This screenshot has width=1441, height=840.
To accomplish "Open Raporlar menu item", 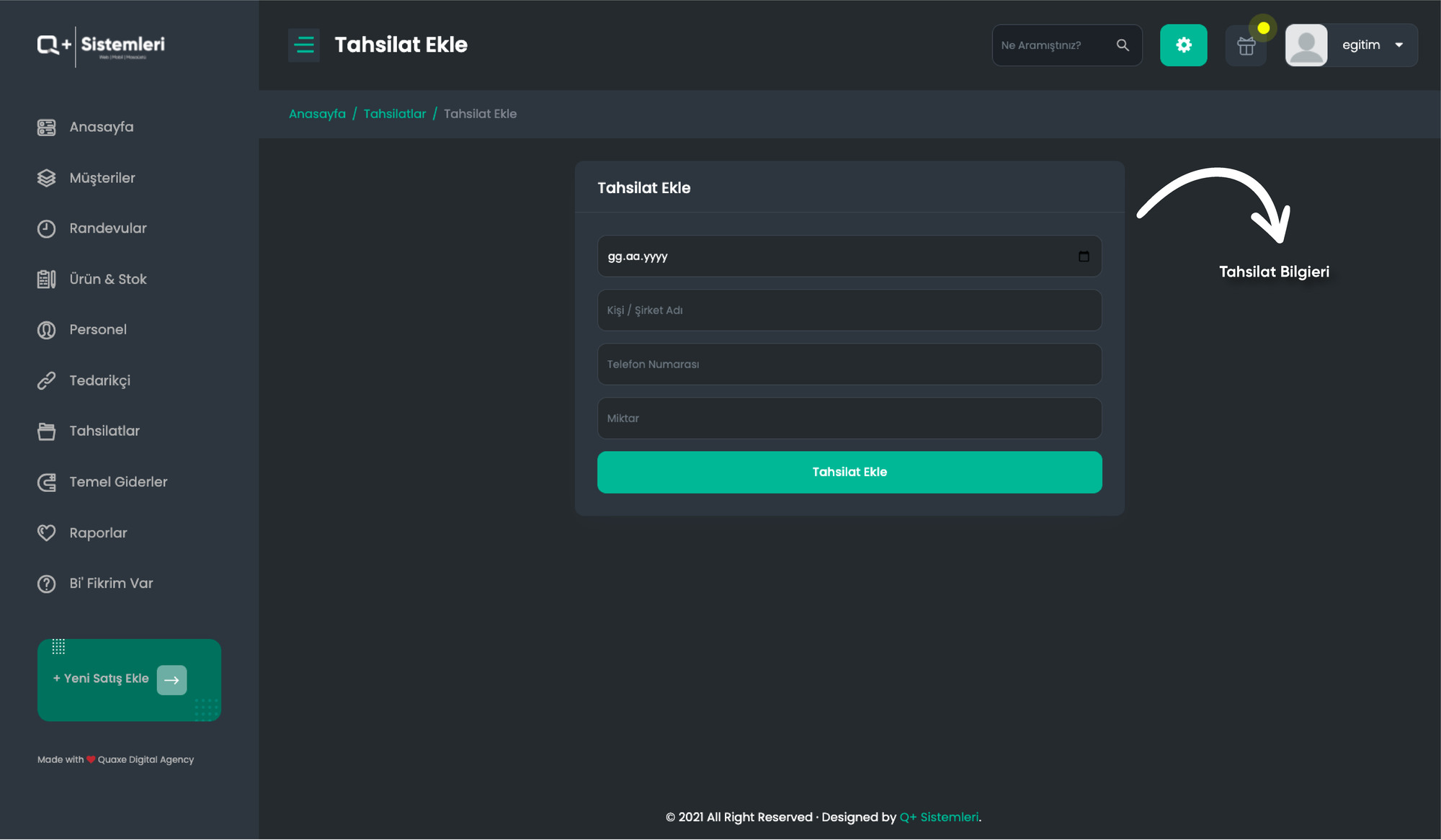I will (98, 533).
